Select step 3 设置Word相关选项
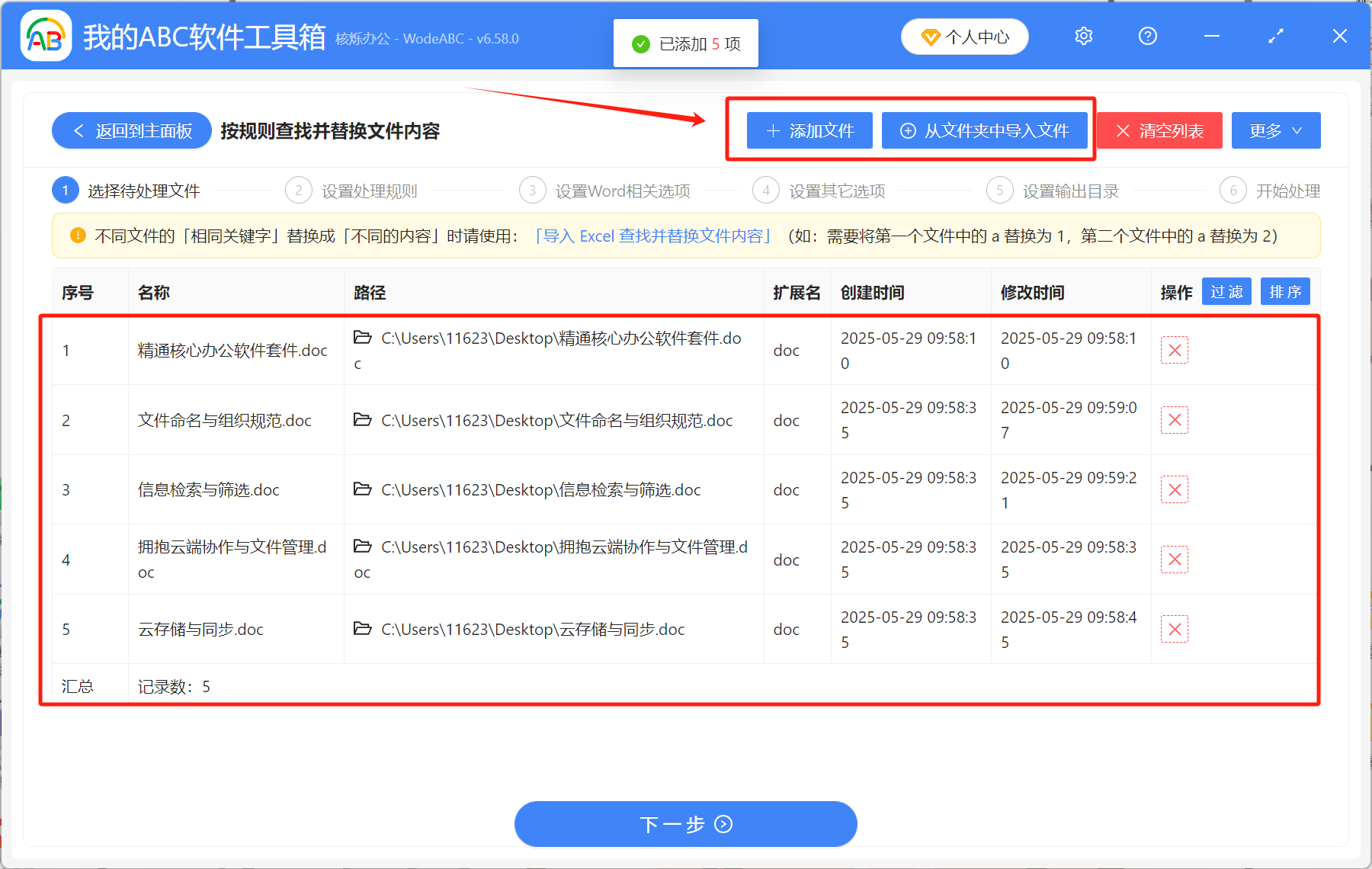The height and width of the screenshot is (869, 1372). point(607,191)
